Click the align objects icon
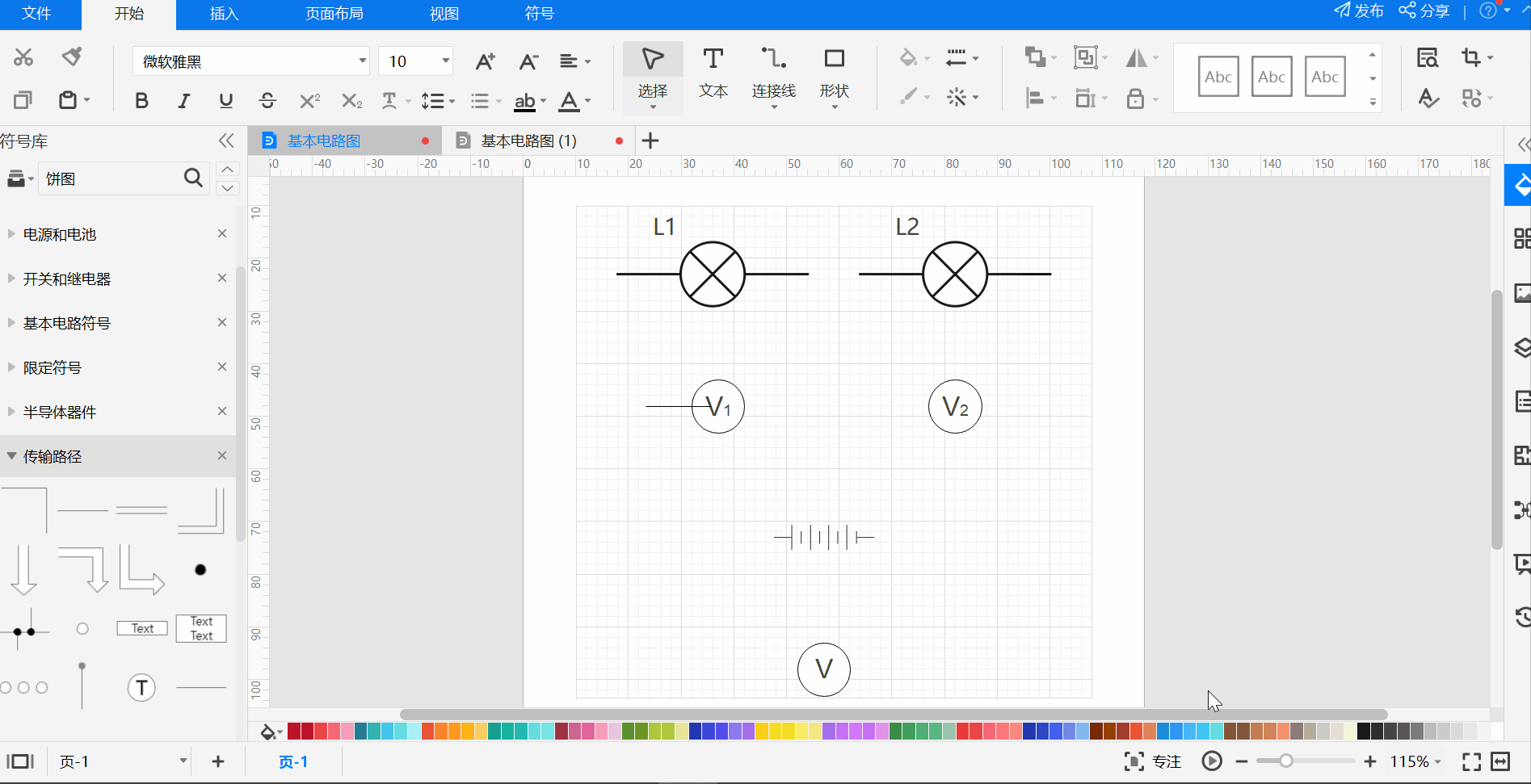The image size is (1531, 784). coord(1035,99)
